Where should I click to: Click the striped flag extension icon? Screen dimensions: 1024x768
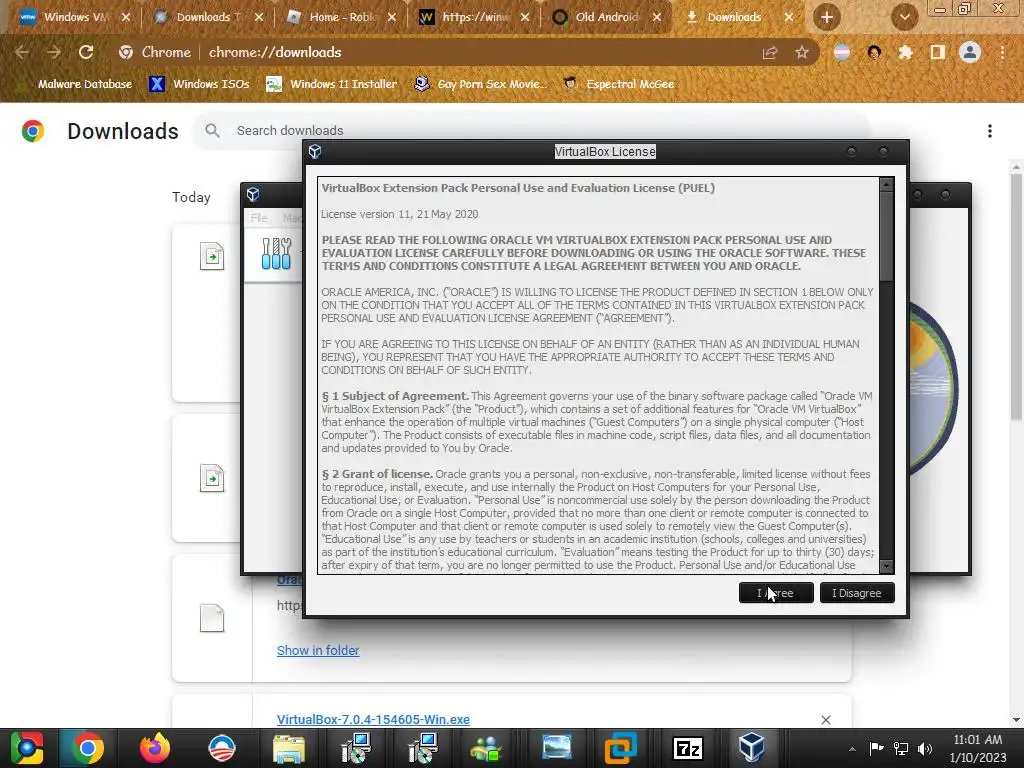pyautogui.click(x=842, y=52)
